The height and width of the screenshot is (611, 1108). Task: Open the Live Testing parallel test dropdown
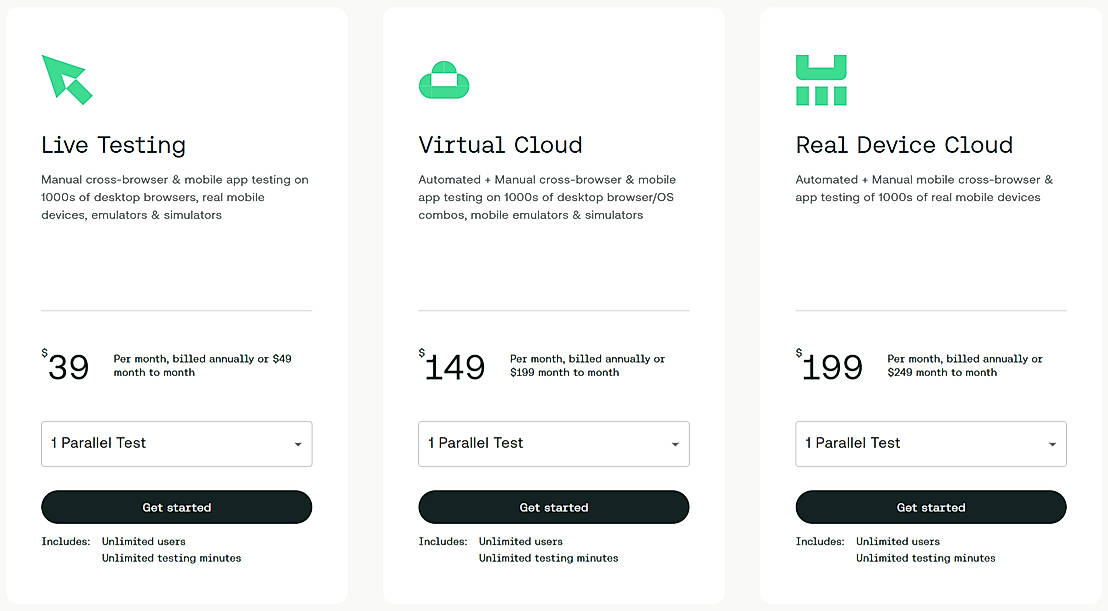(x=177, y=444)
